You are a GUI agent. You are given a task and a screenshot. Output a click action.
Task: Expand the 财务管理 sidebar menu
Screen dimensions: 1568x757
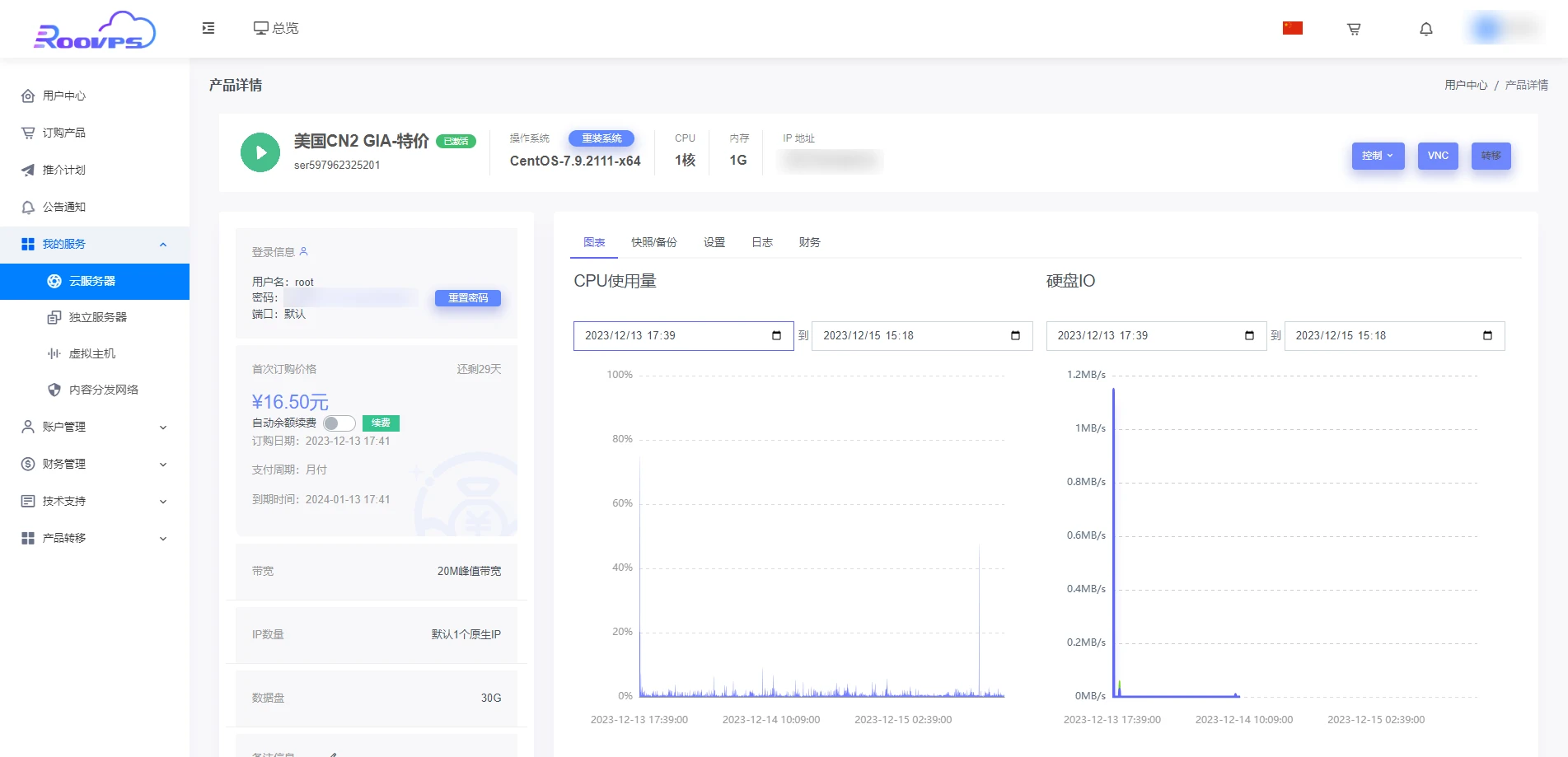pos(95,464)
